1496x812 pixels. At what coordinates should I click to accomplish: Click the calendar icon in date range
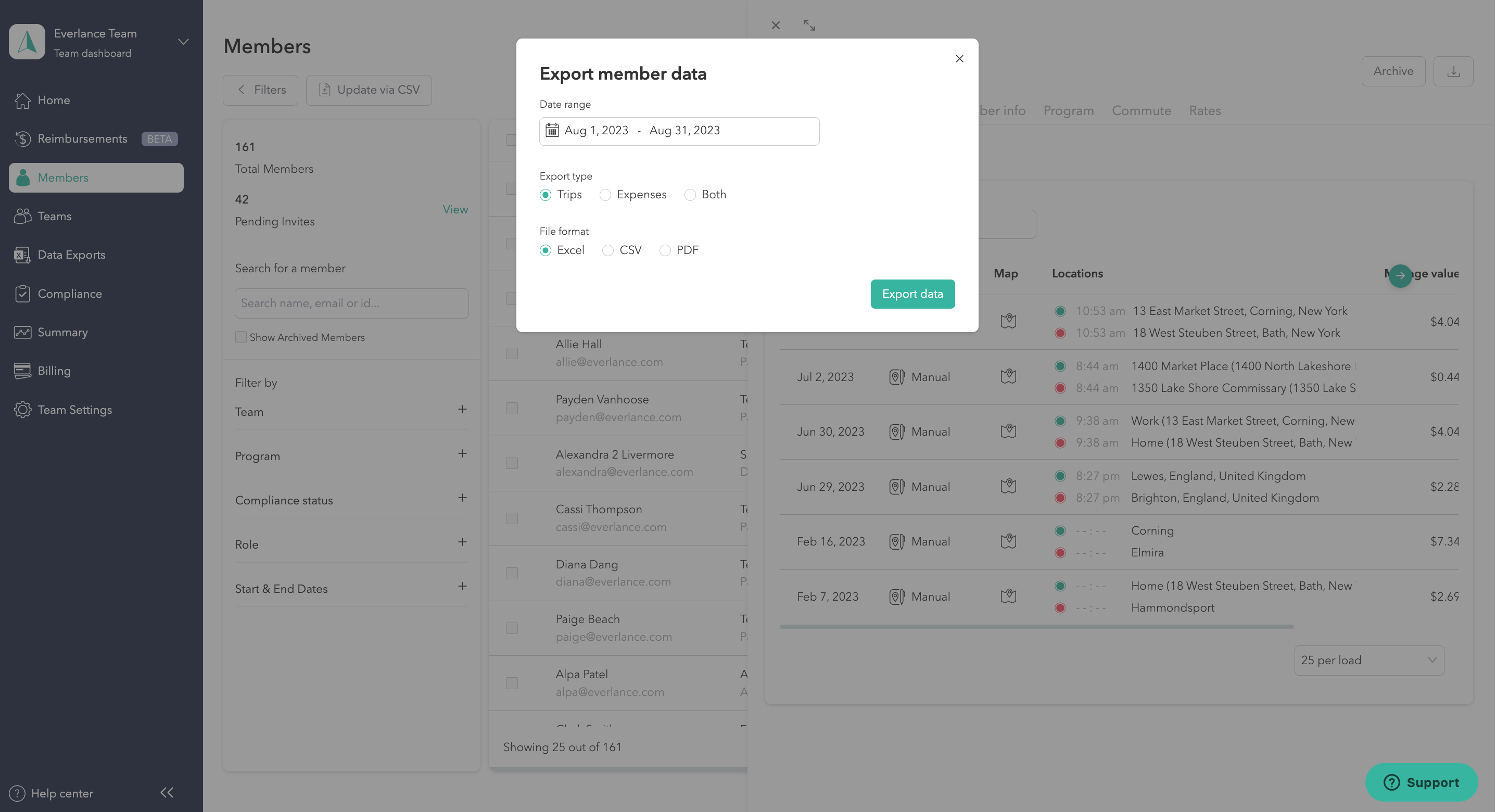(552, 131)
